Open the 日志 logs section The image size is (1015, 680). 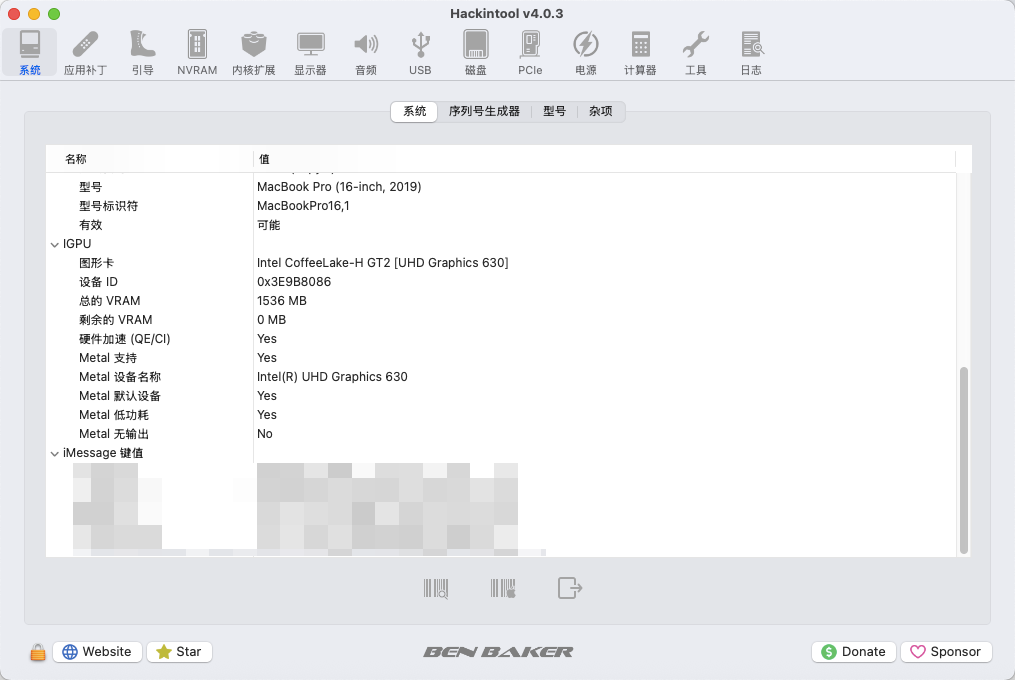(x=751, y=52)
